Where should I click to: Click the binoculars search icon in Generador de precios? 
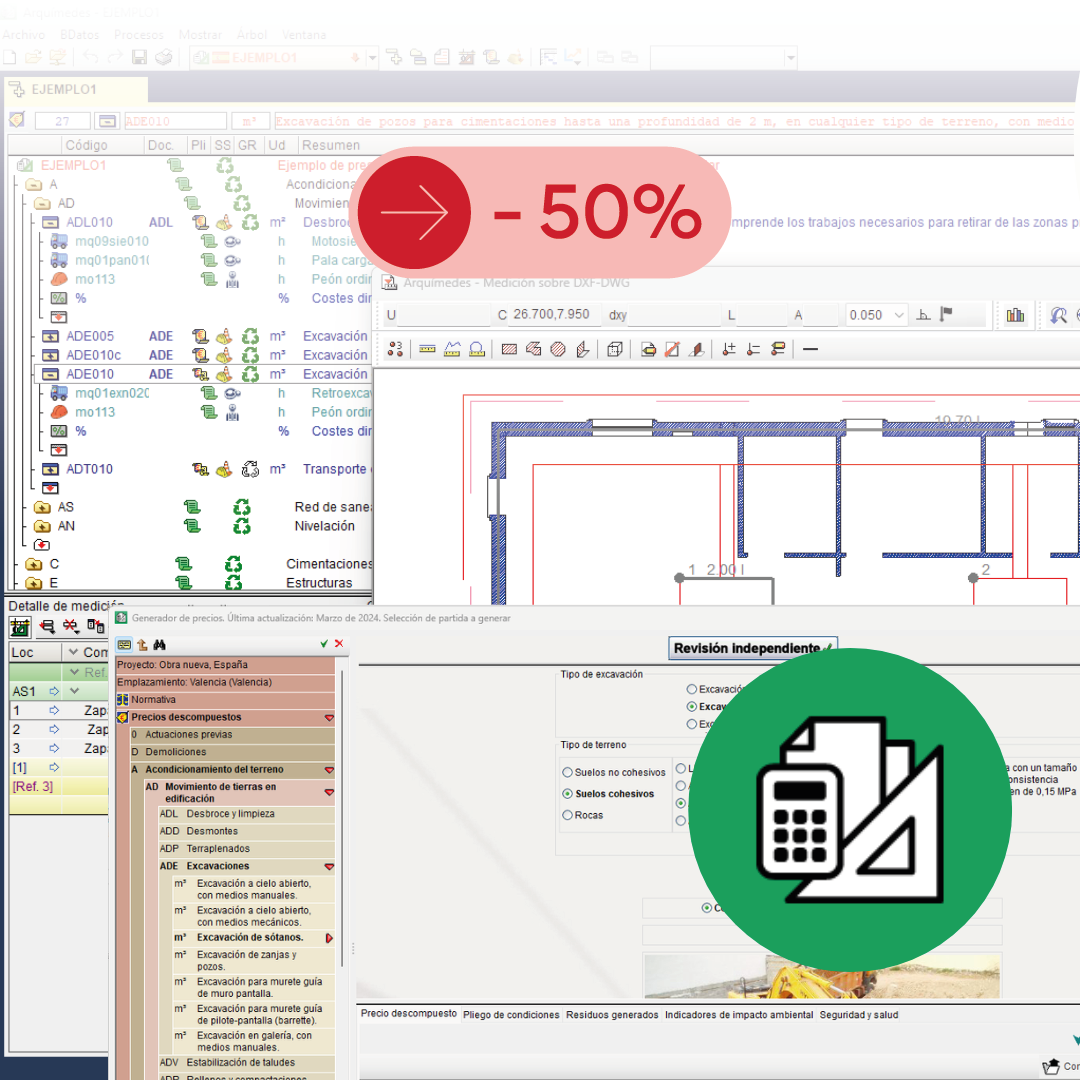(x=158, y=645)
